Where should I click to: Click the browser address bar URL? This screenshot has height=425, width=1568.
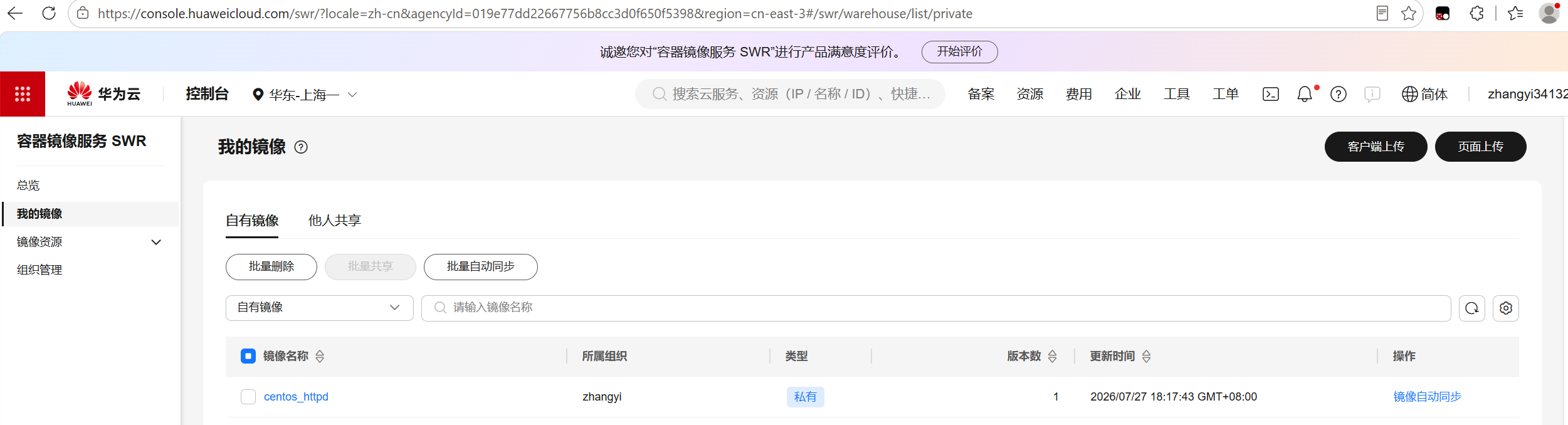(535, 14)
